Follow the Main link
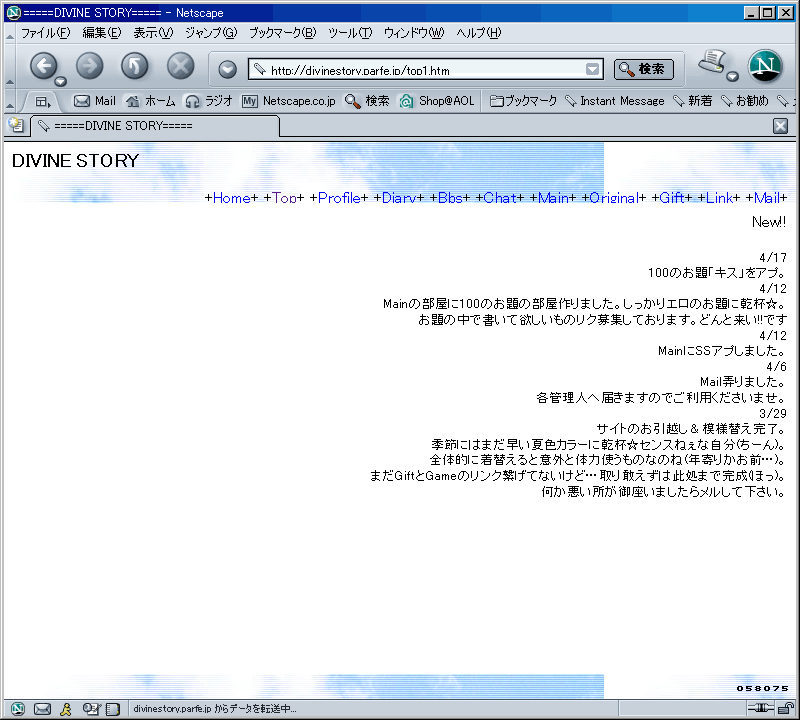 point(553,198)
